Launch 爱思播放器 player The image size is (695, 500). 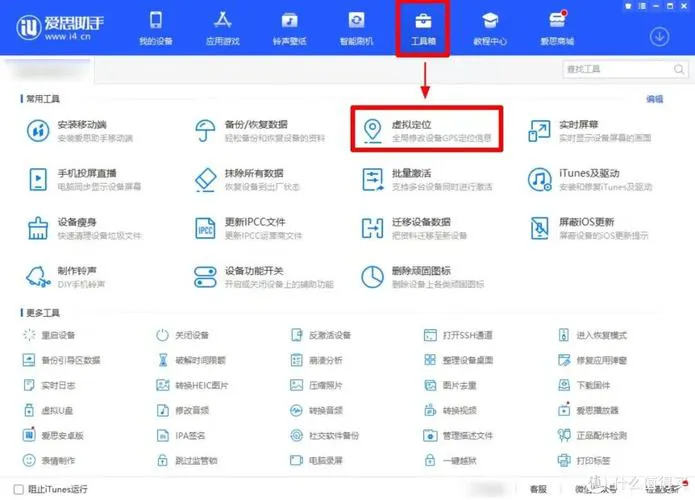click(588, 410)
